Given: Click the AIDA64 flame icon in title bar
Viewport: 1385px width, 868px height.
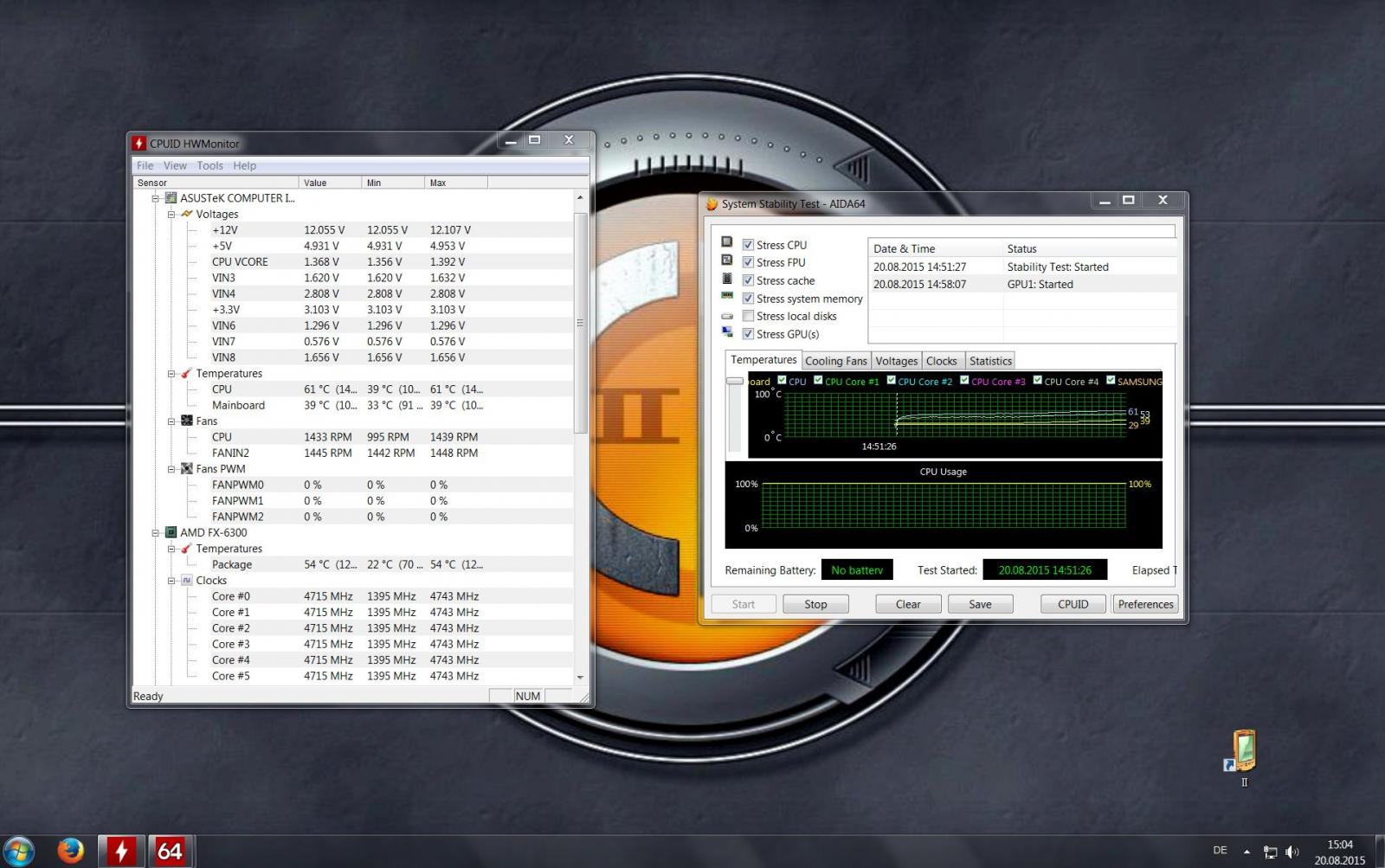Looking at the screenshot, I should click(x=712, y=204).
